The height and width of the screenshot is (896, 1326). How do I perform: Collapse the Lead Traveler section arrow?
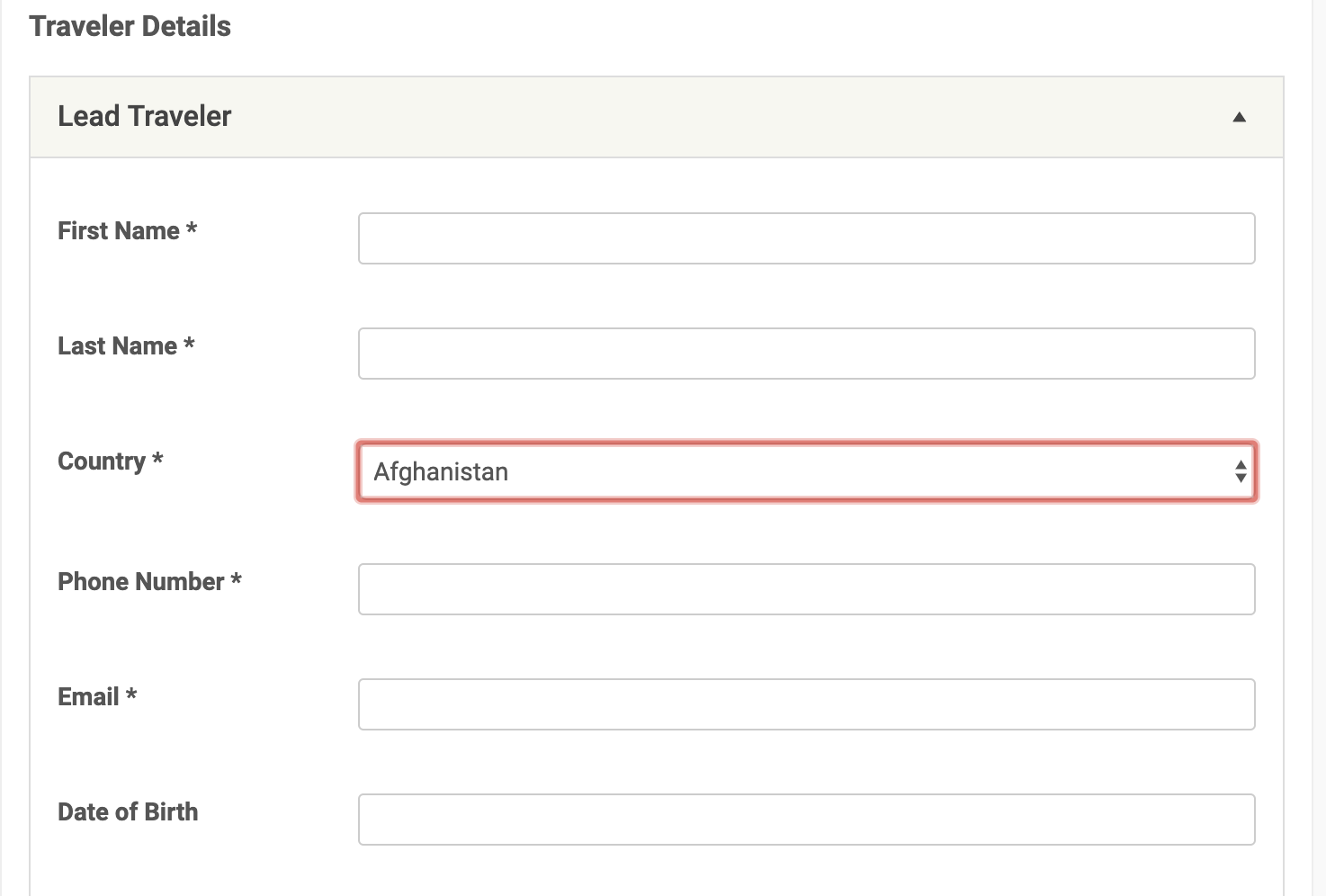1239,117
